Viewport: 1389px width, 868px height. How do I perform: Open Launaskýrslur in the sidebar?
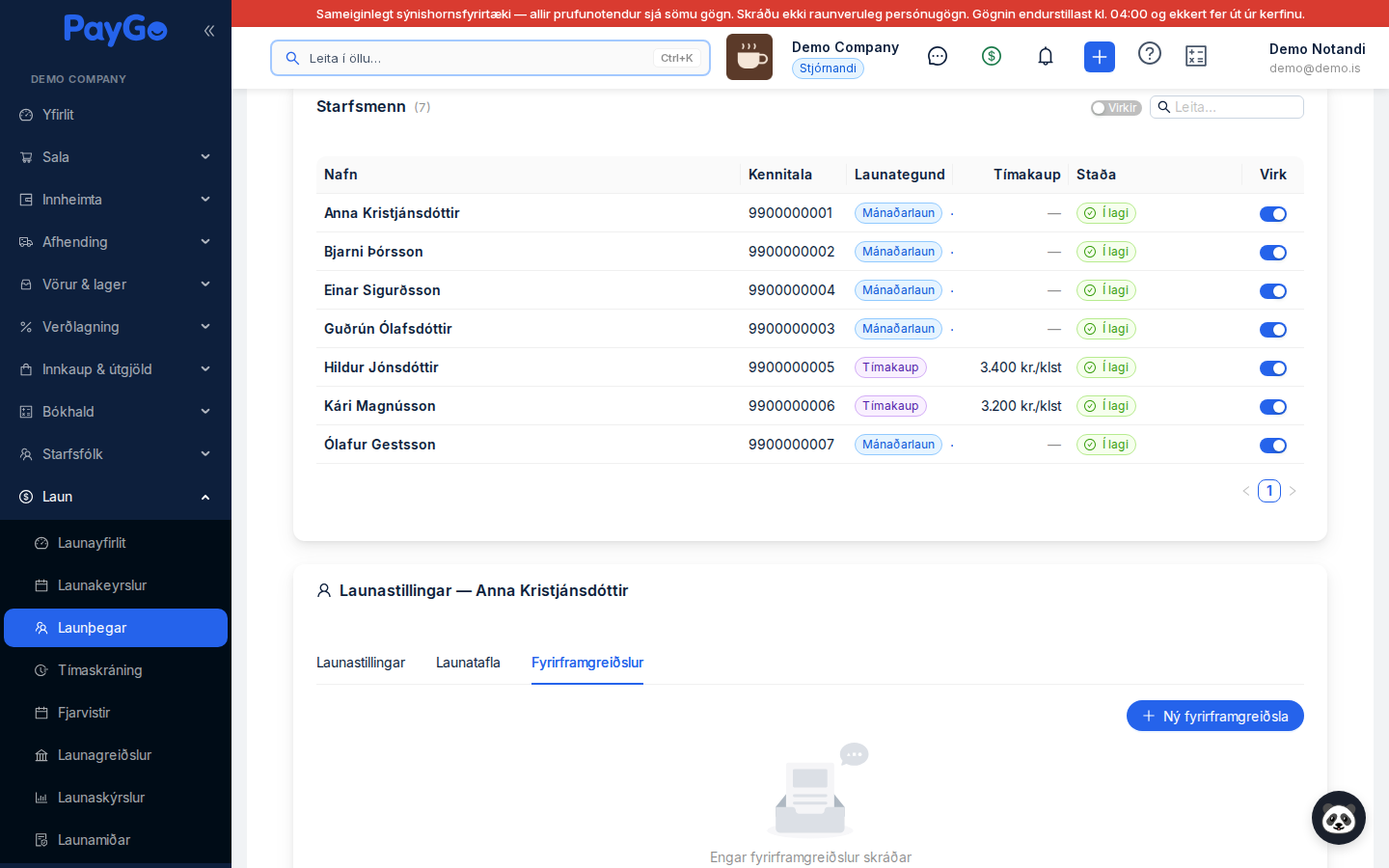pyautogui.click(x=116, y=798)
